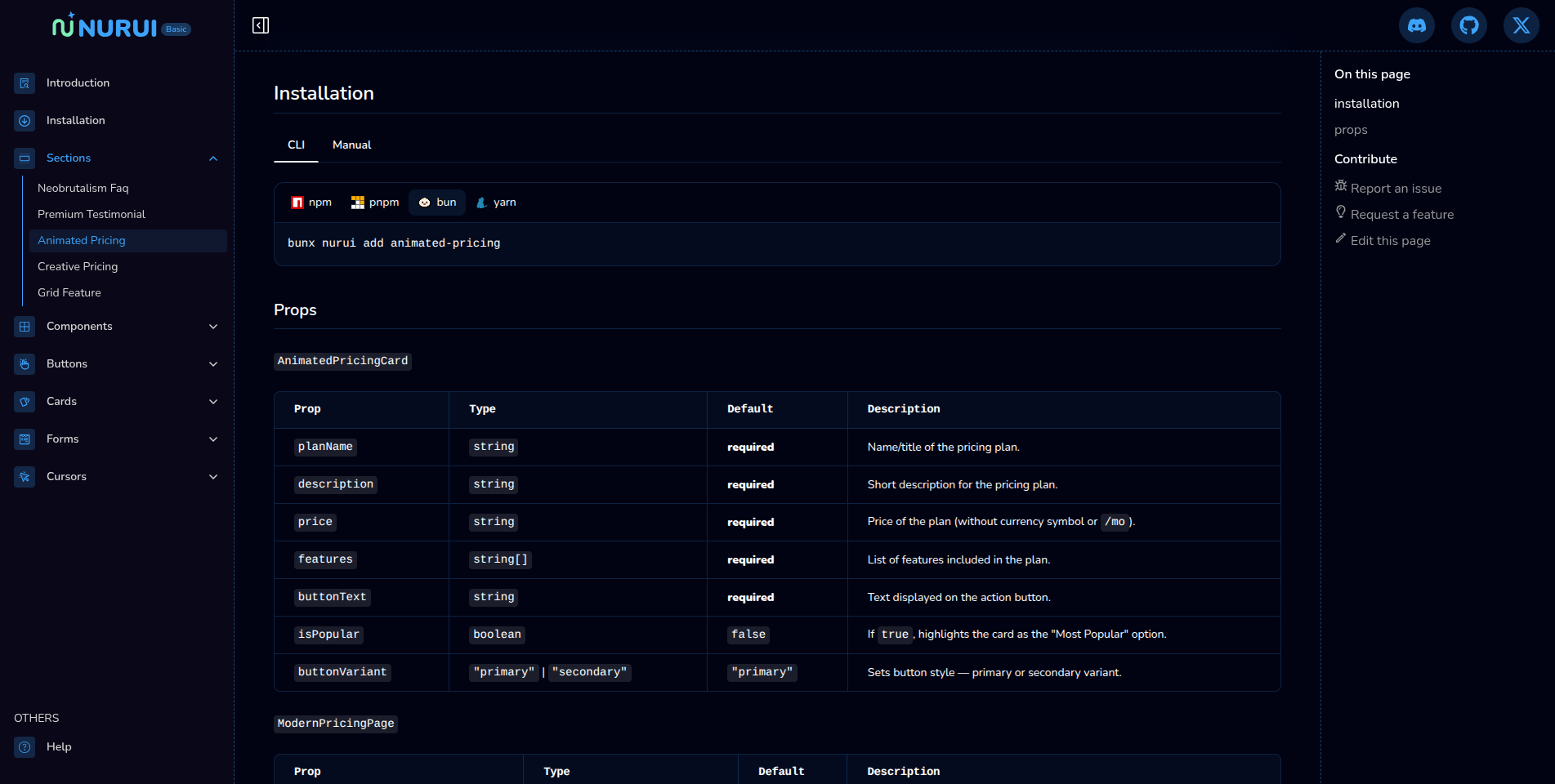Click the bunx nurui add animated-pricing command
1555x784 pixels.
point(394,243)
